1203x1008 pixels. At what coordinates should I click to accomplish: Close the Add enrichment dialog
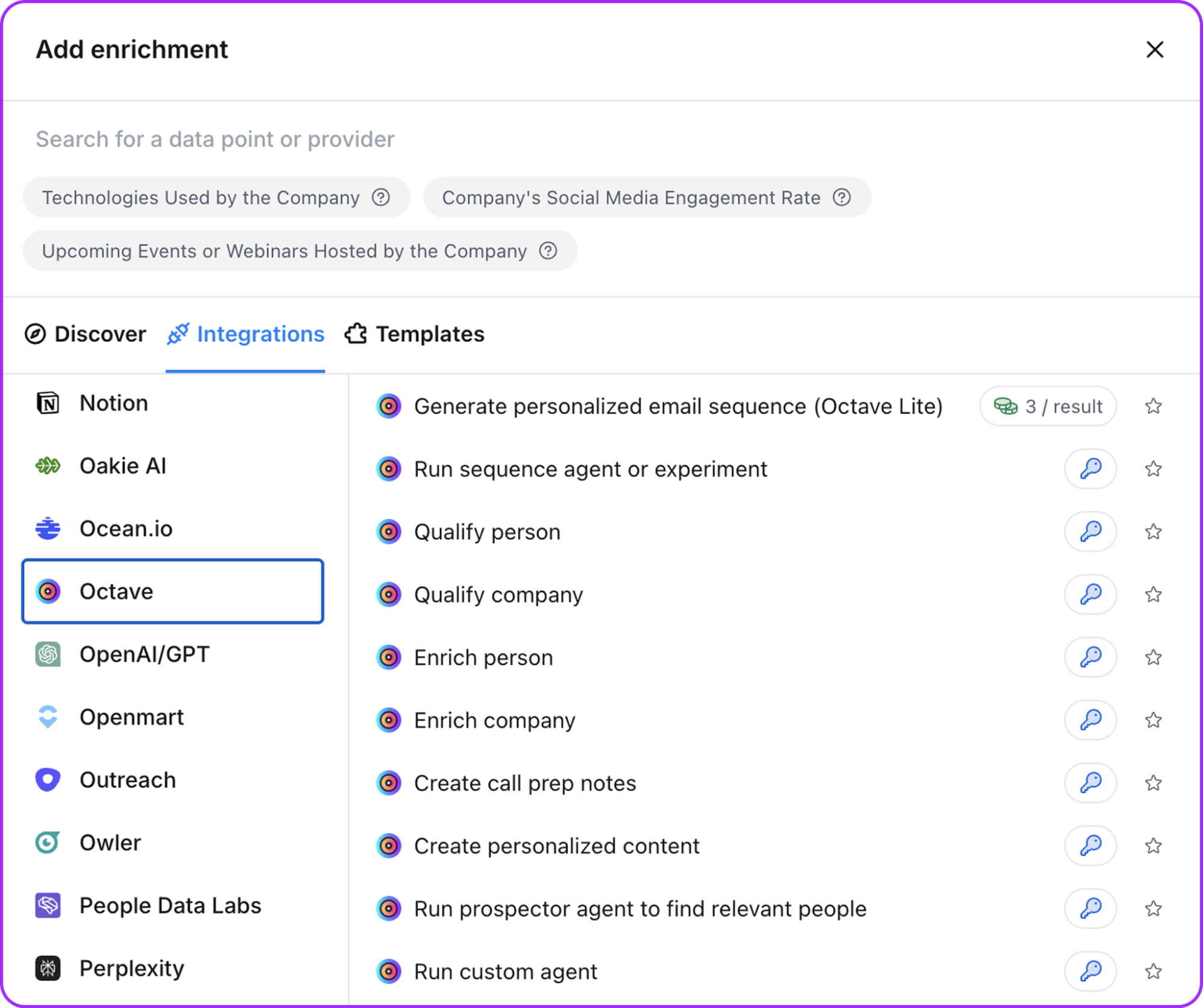coord(1154,49)
